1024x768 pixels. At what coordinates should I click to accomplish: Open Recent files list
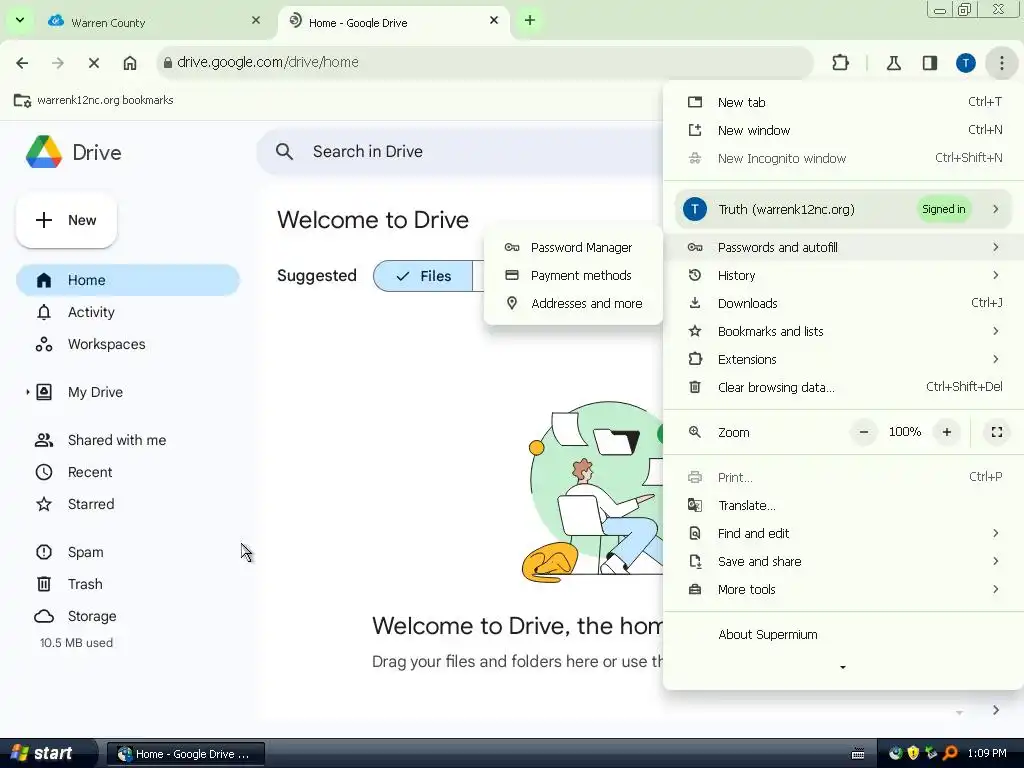click(128, 472)
